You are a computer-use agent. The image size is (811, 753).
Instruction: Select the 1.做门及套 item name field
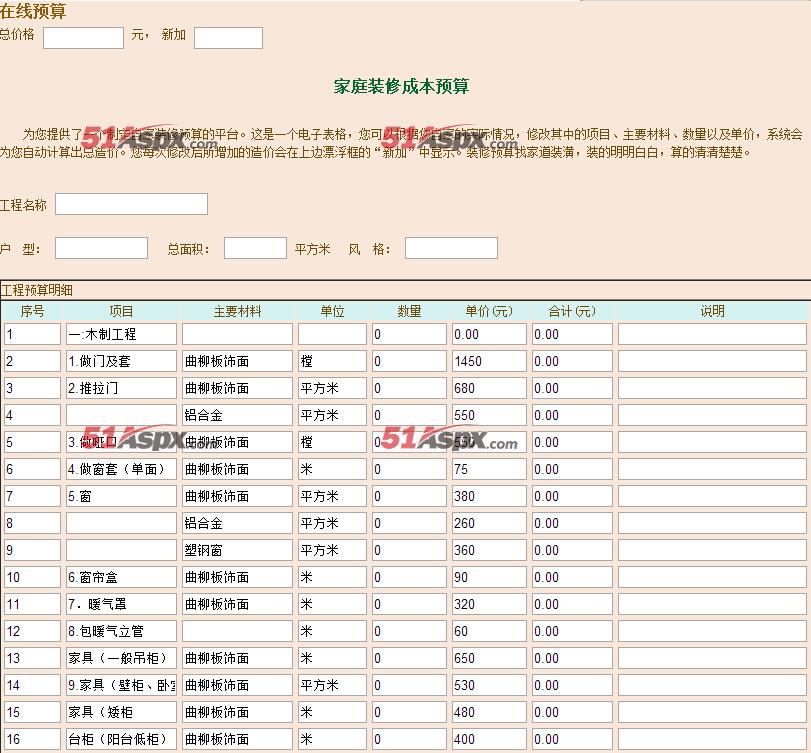click(x=121, y=361)
